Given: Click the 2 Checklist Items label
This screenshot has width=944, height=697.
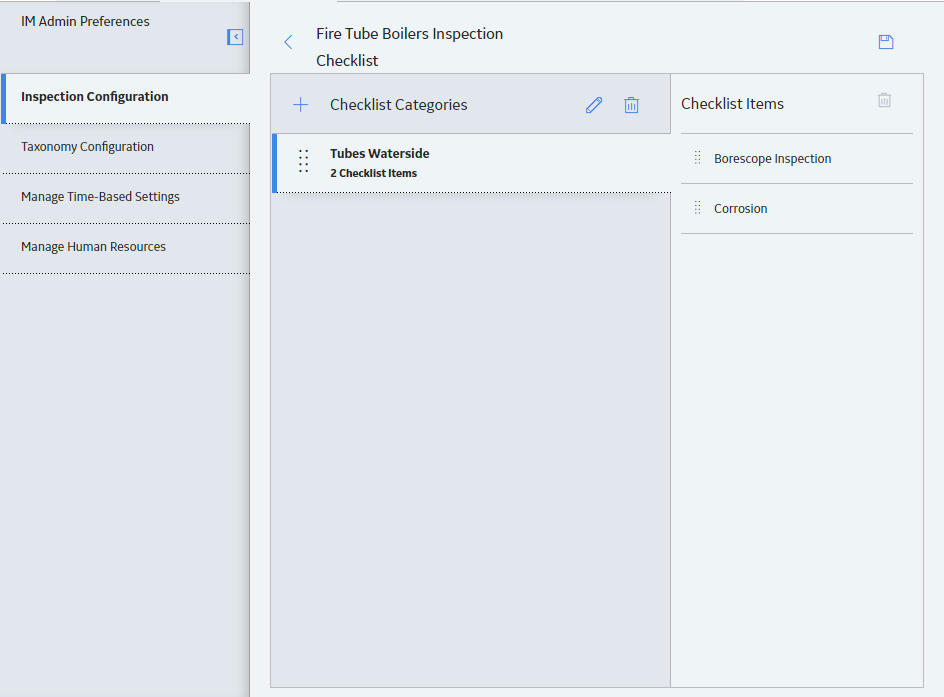Looking at the screenshot, I should (x=373, y=173).
